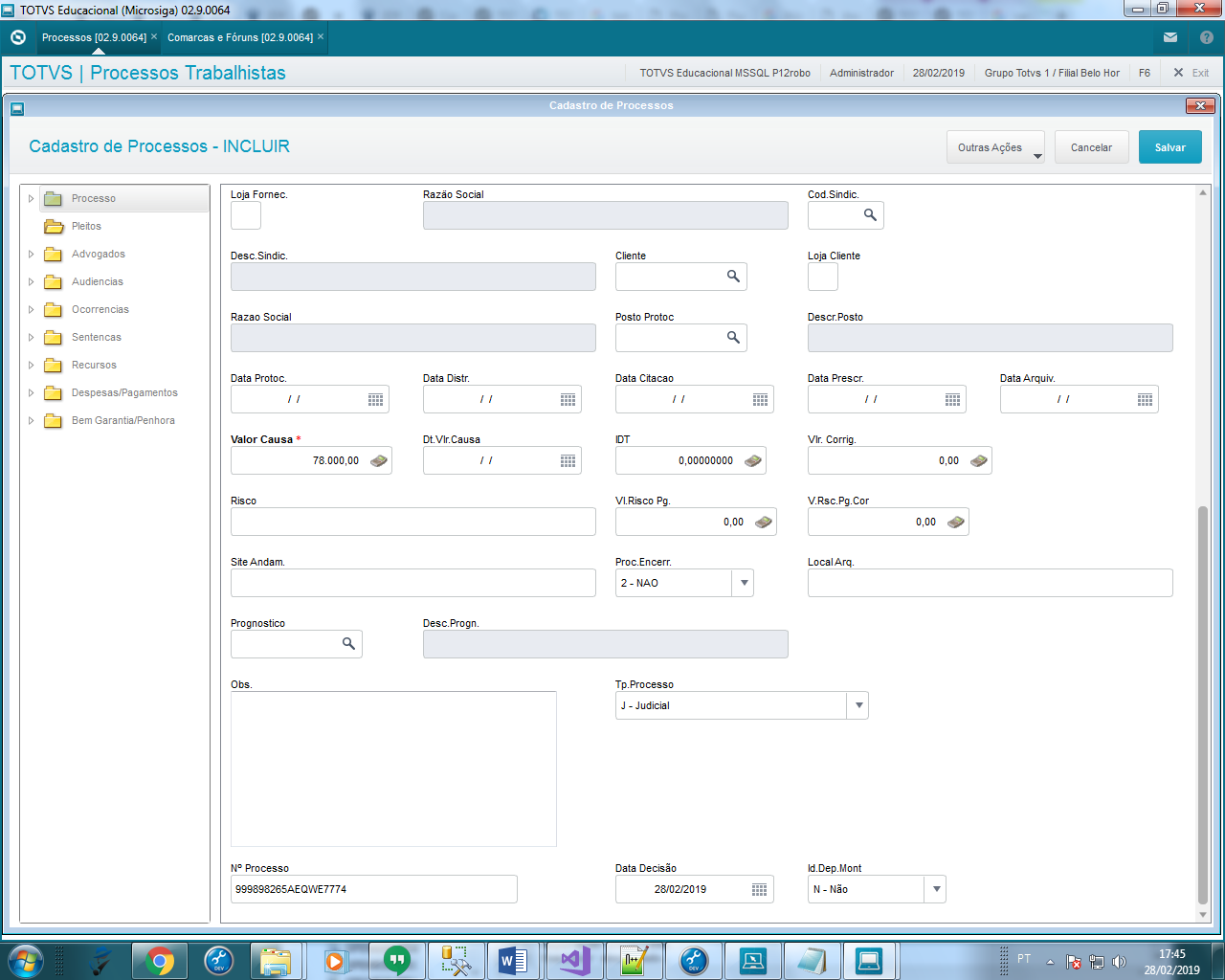The width and height of the screenshot is (1225, 980).
Task: Focus the Local Arq. input field
Action: click(991, 583)
